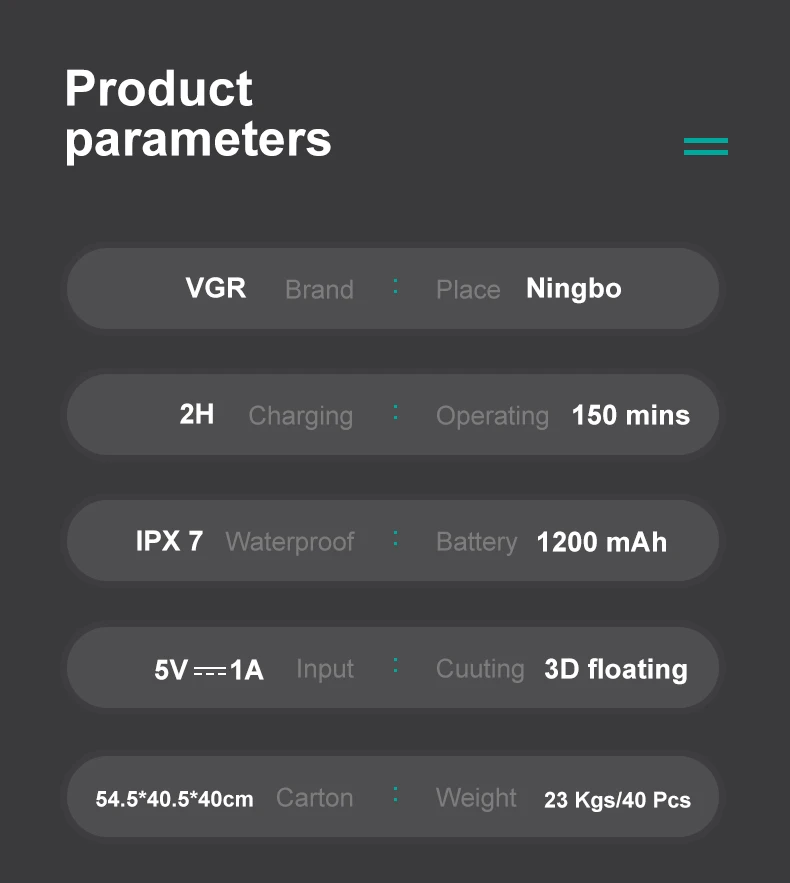Select the VGR brand value
This screenshot has width=790, height=883.
click(x=215, y=288)
